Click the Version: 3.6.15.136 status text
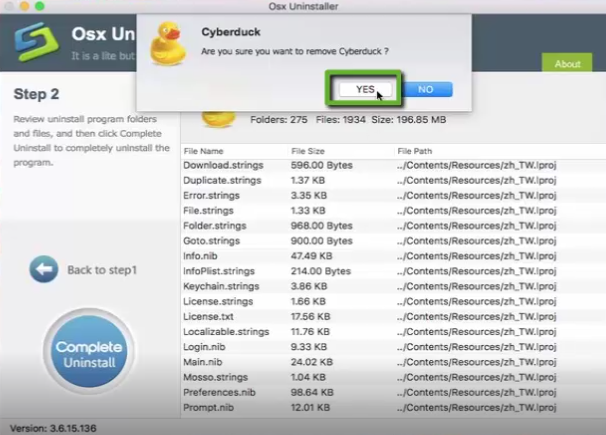This screenshot has width=606, height=435. coord(53,428)
